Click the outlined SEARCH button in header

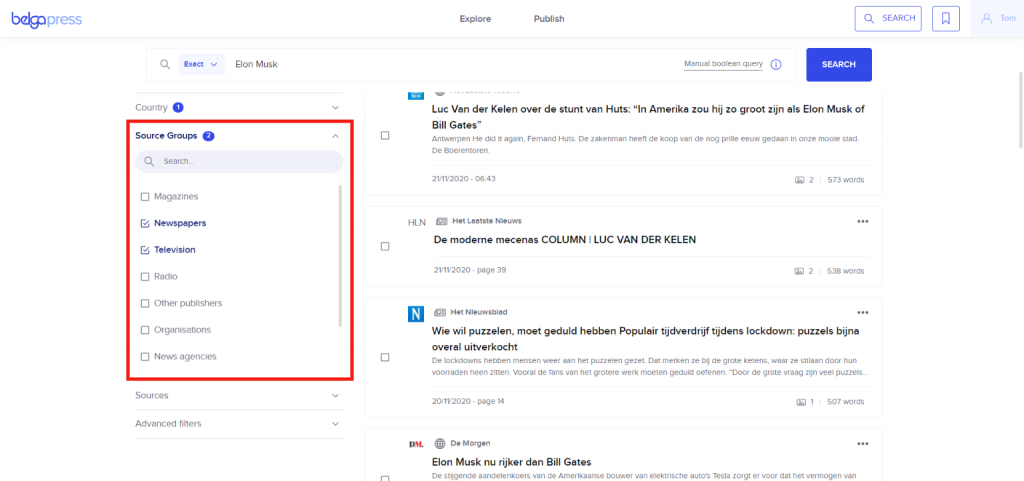tap(888, 19)
